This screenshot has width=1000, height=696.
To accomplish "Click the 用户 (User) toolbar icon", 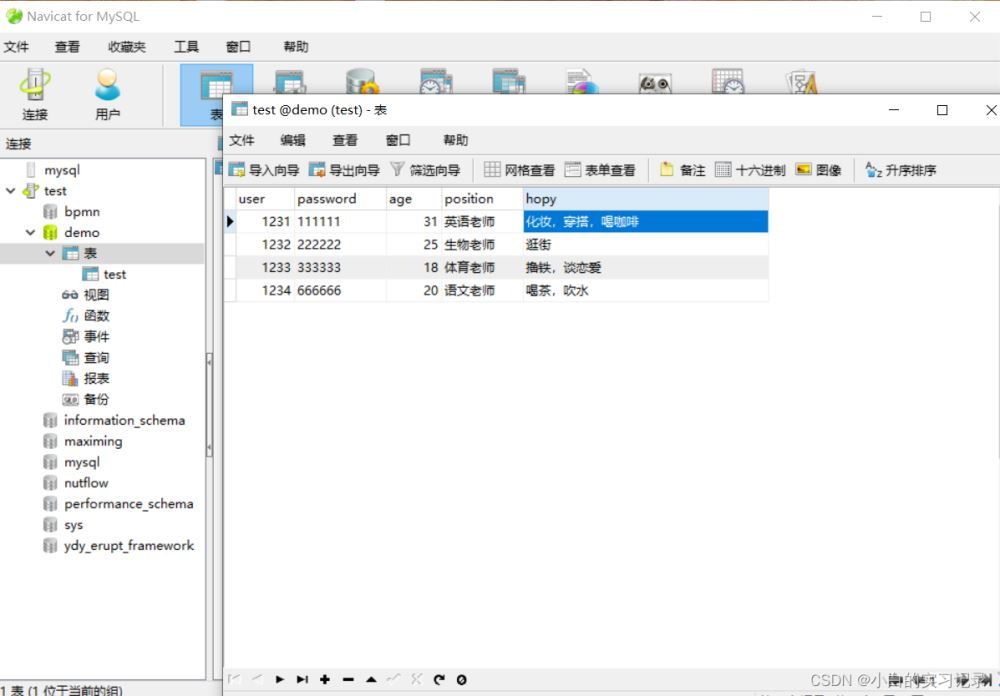I will pyautogui.click(x=107, y=95).
